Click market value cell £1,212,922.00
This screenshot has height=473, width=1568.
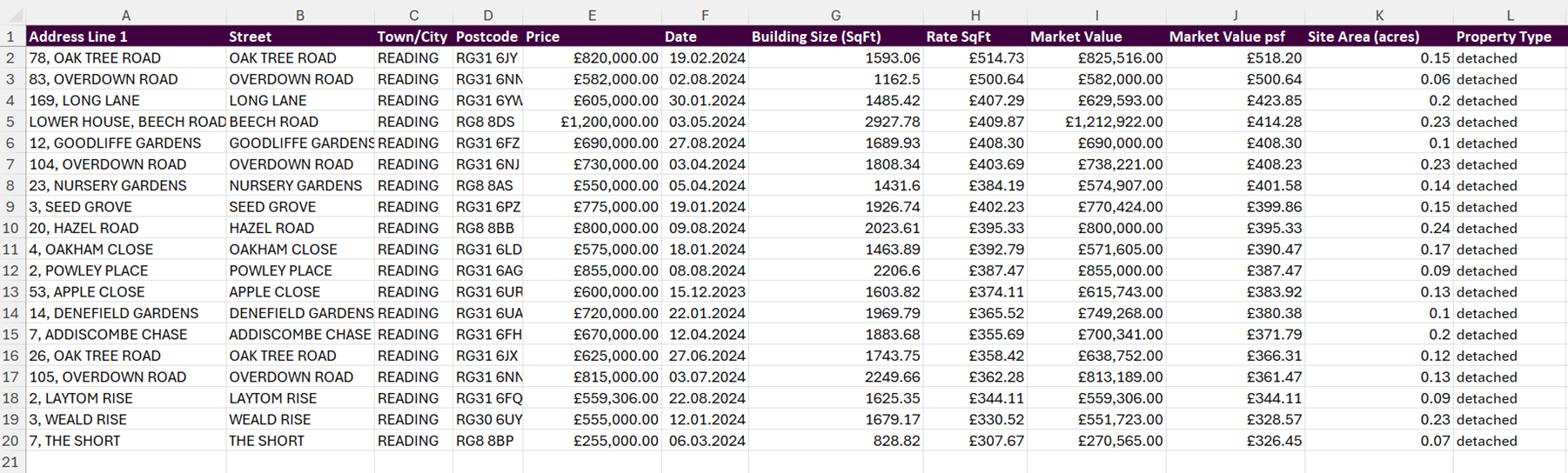coord(1096,122)
